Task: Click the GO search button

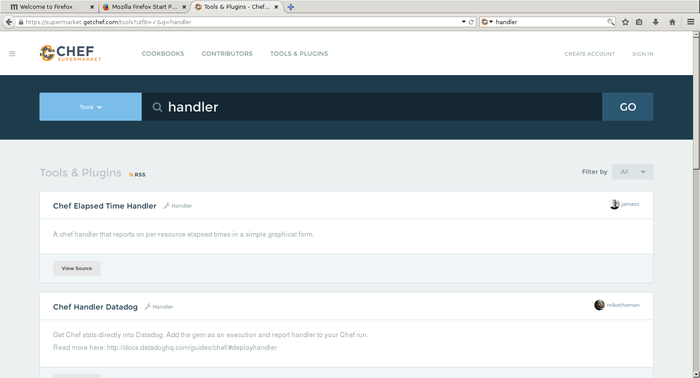Action: (628, 107)
